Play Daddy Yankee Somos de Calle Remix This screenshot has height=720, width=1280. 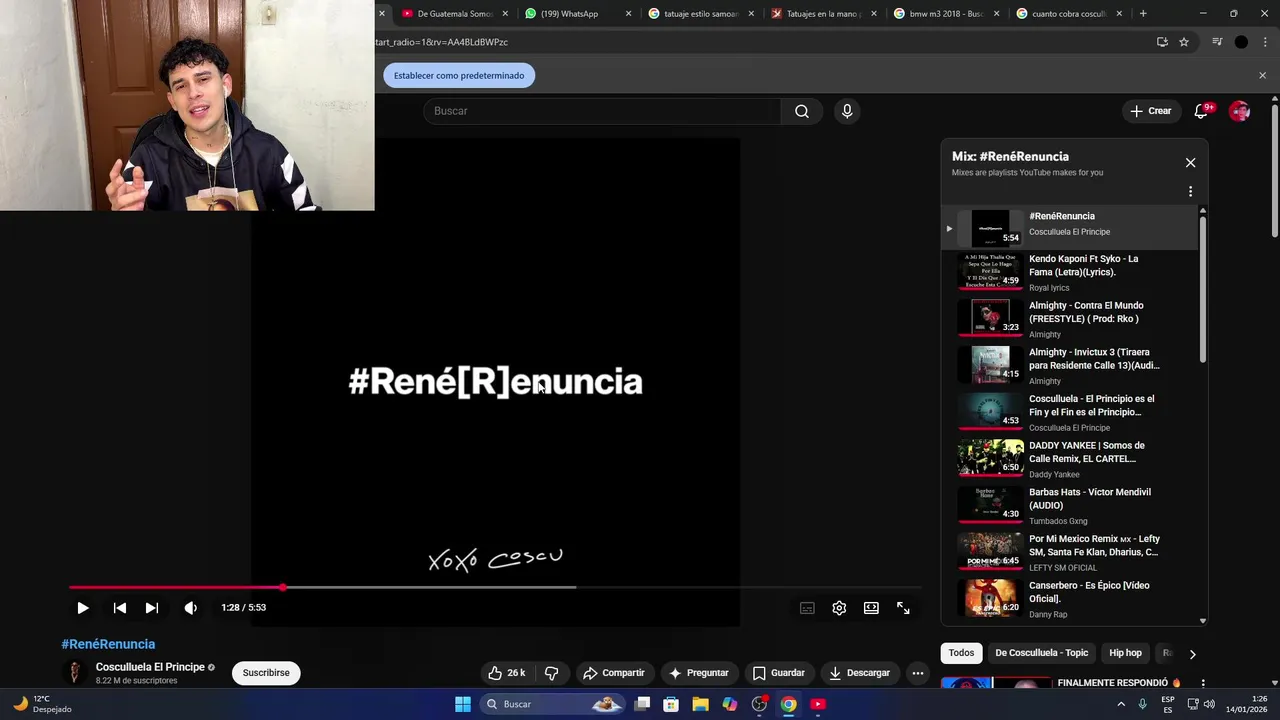[x=1070, y=459]
